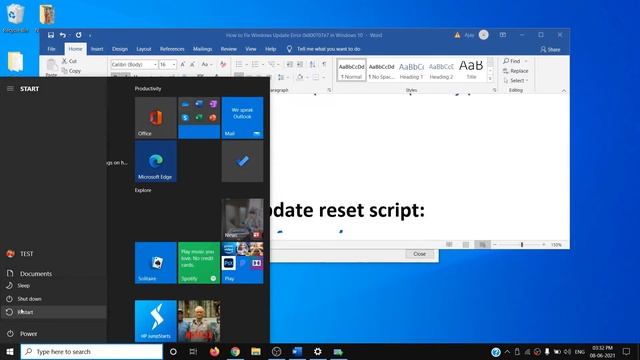Focus the Type here to search box

(x=91, y=351)
